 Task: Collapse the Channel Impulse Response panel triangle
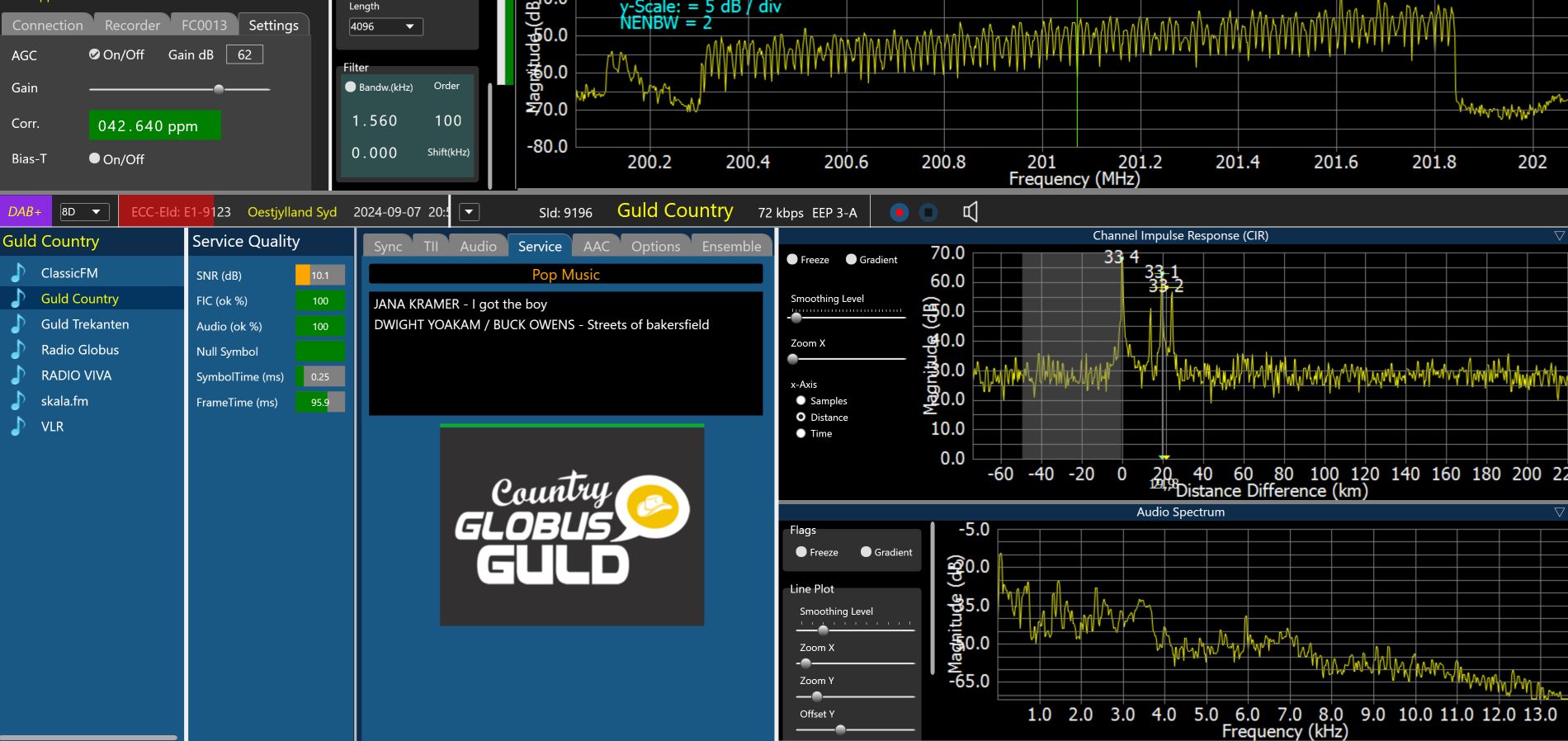[1559, 236]
